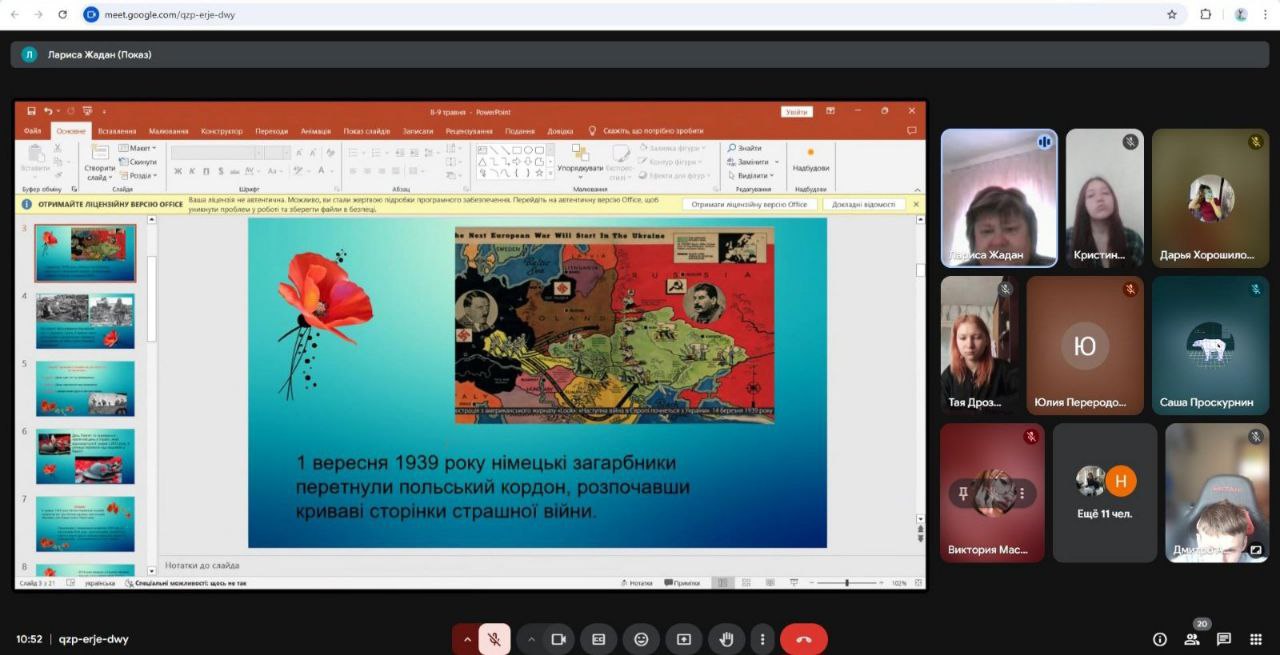
Task: Click Отримати ліцензійну версію Office button
Action: pyautogui.click(x=750, y=204)
